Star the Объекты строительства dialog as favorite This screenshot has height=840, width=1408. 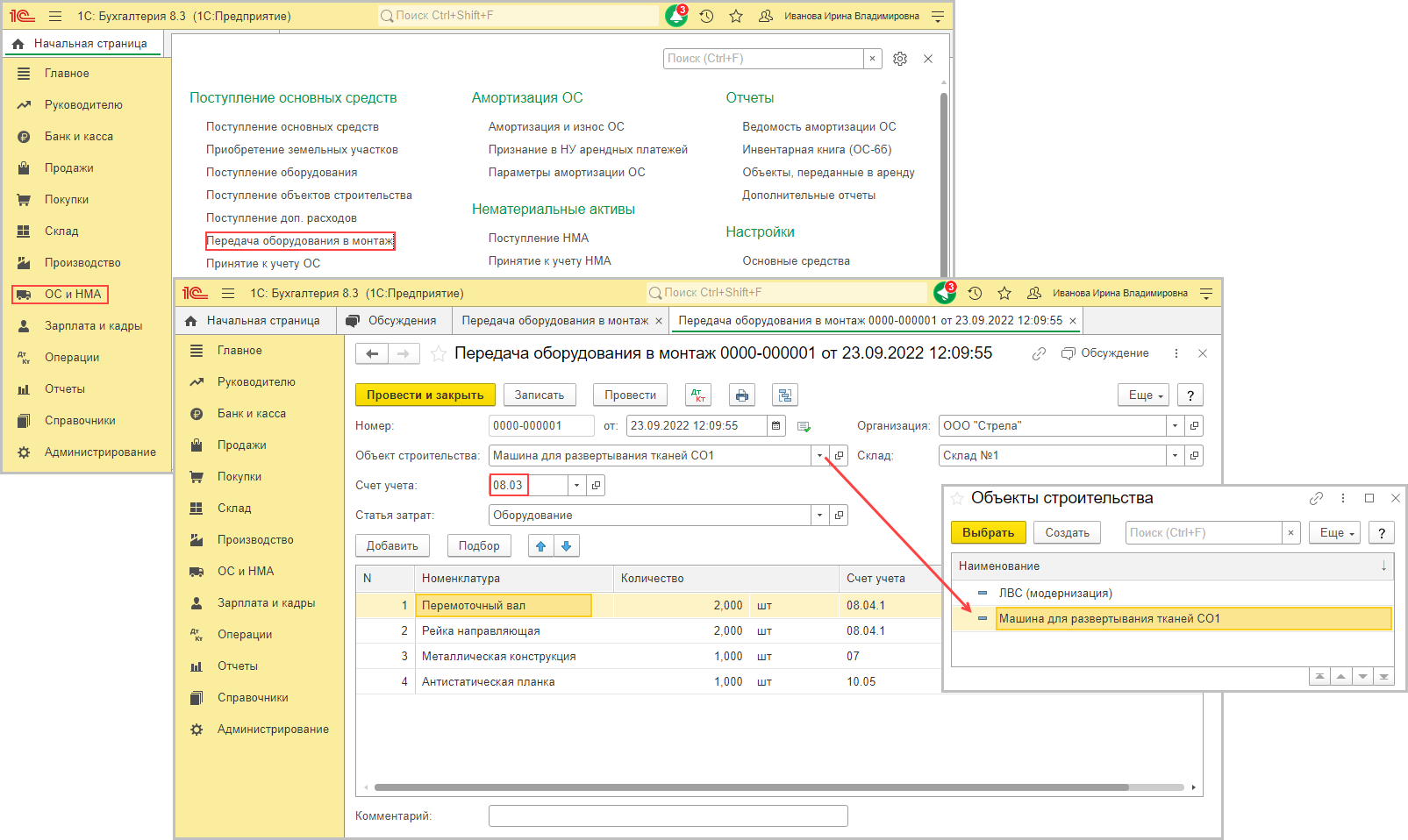[x=957, y=499]
